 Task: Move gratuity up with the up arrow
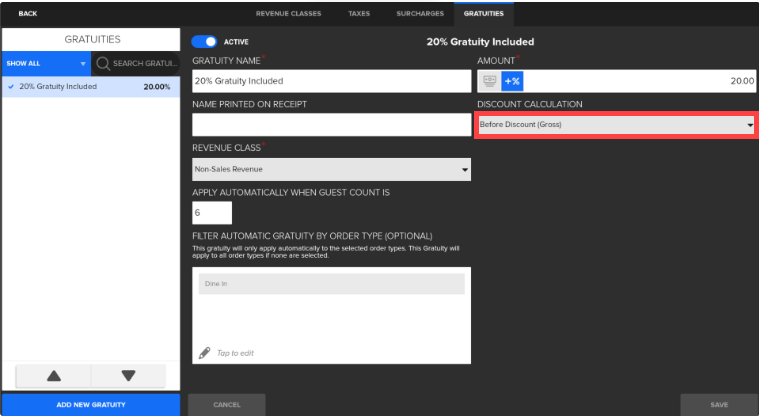coord(54,376)
